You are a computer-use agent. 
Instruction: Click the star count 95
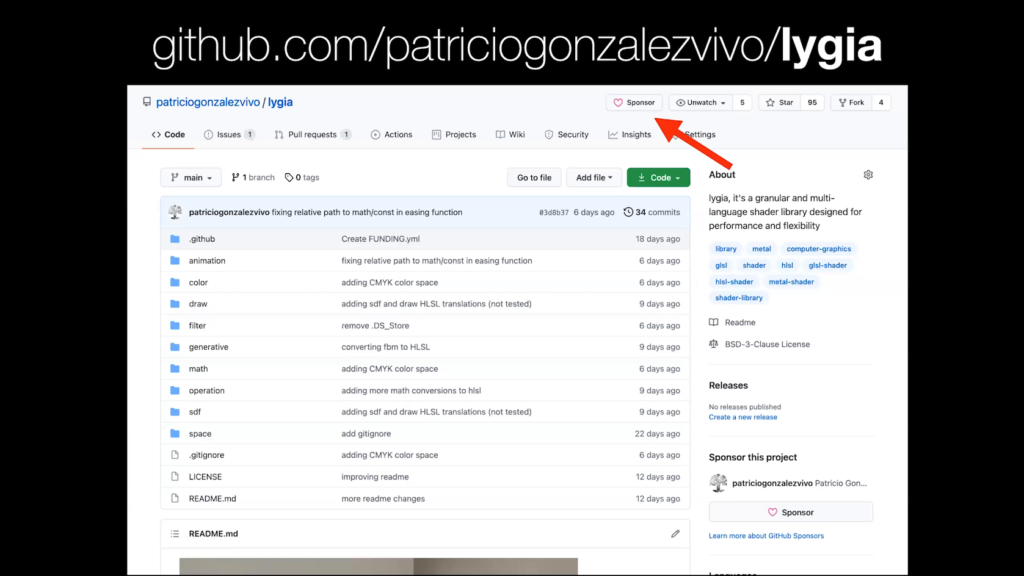[812, 103]
